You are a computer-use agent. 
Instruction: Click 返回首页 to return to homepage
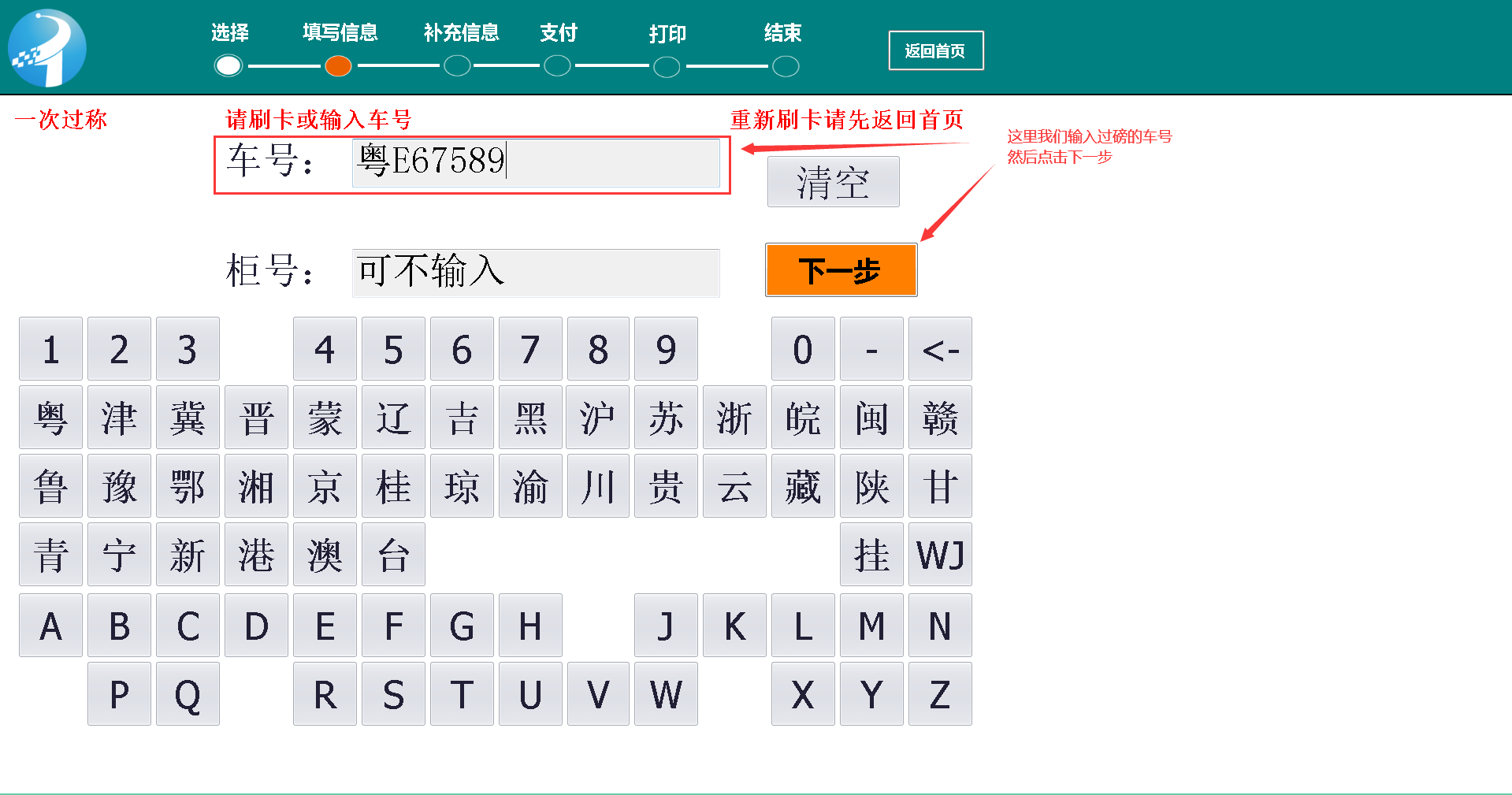pos(935,50)
